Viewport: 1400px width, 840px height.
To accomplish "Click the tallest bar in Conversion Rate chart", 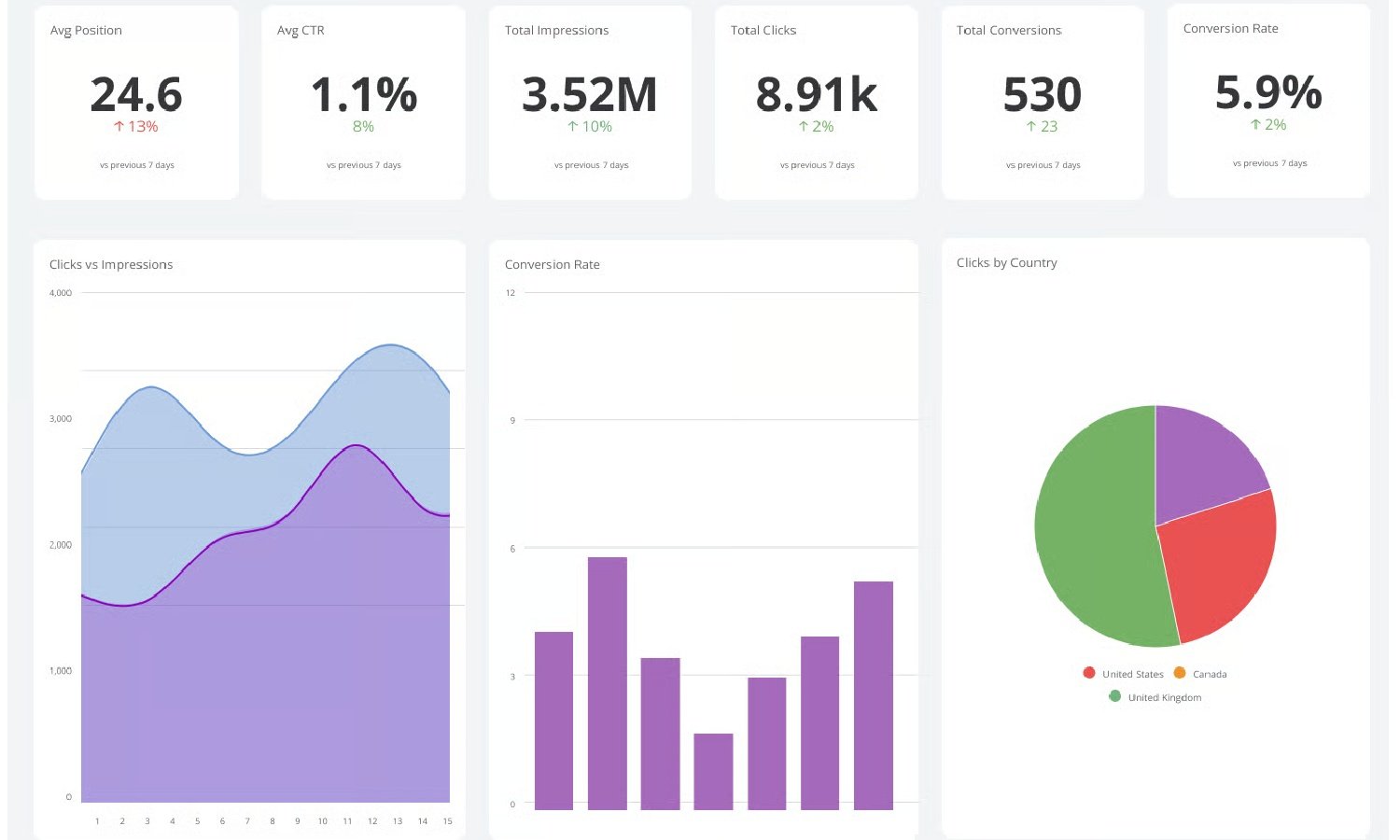I will (x=608, y=683).
